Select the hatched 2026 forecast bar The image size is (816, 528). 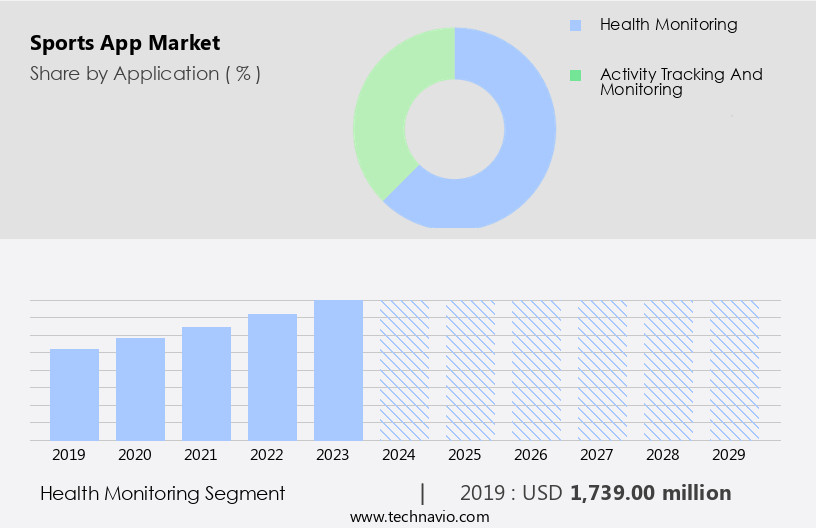[536, 370]
